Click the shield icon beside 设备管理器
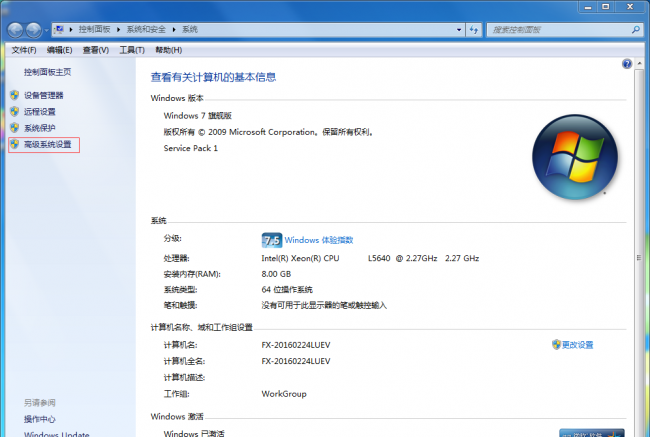The height and width of the screenshot is (437, 650). click(x=15, y=95)
